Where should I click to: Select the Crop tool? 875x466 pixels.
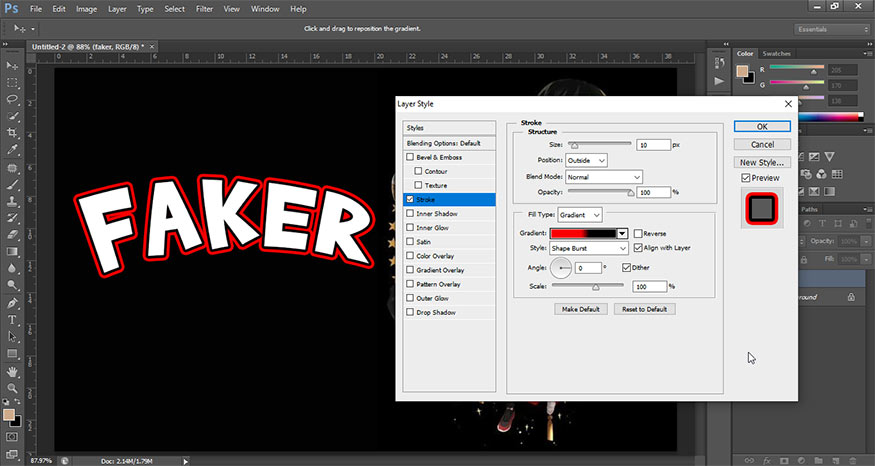pos(12,133)
